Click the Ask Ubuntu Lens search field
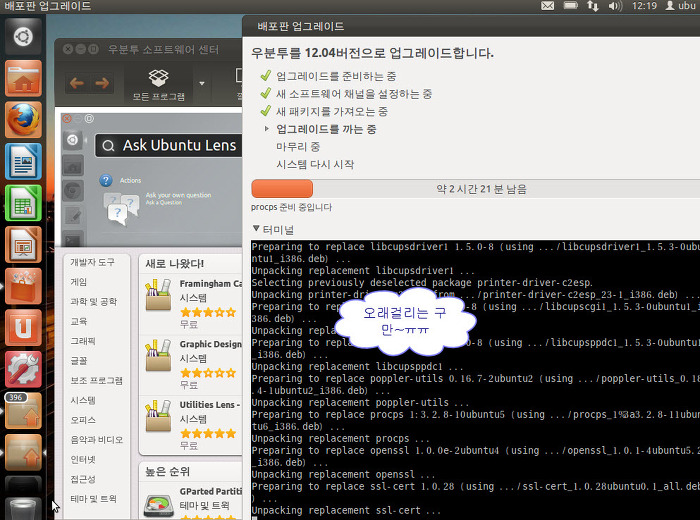 [170, 146]
